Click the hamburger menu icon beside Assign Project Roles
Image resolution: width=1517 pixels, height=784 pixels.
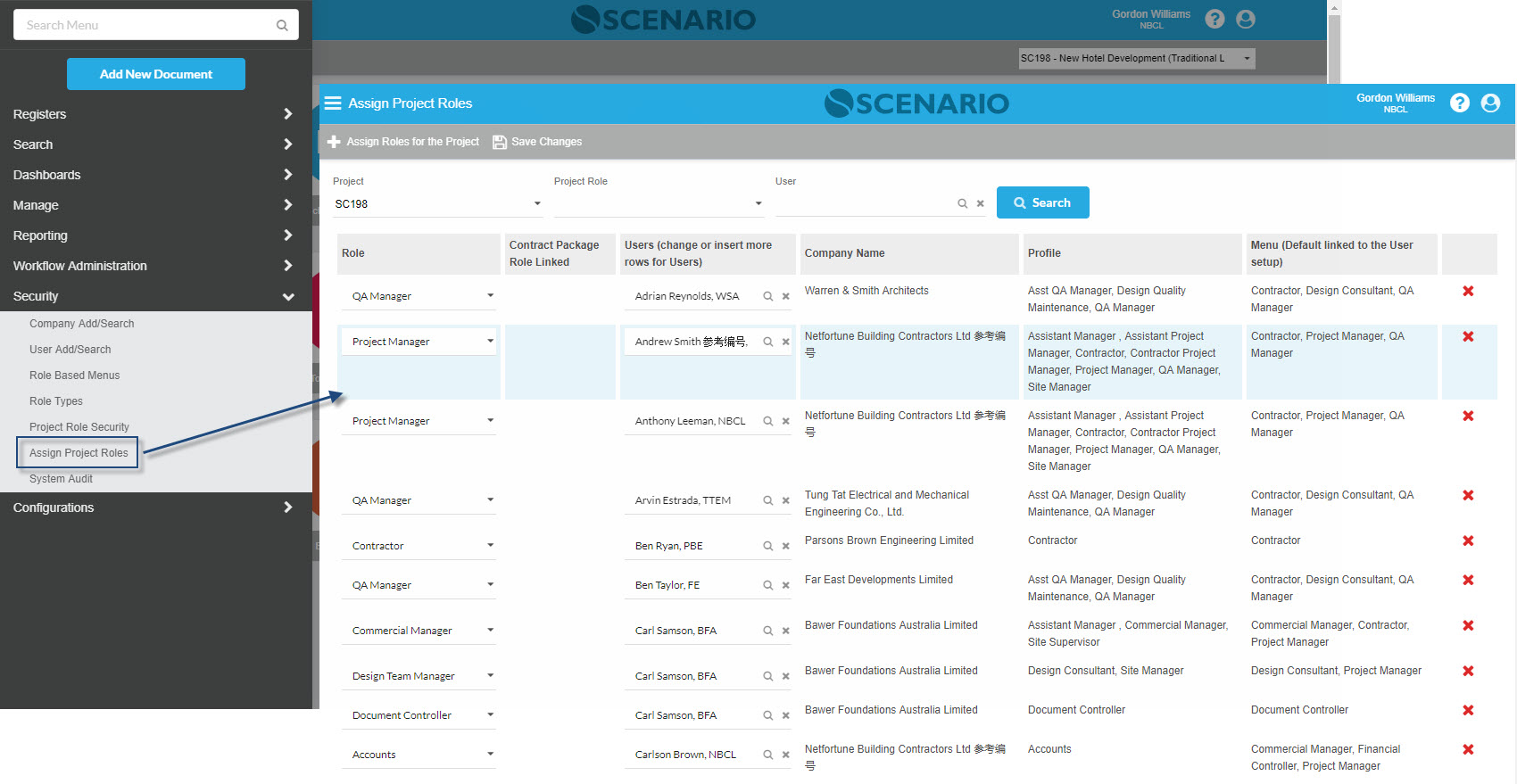333,103
